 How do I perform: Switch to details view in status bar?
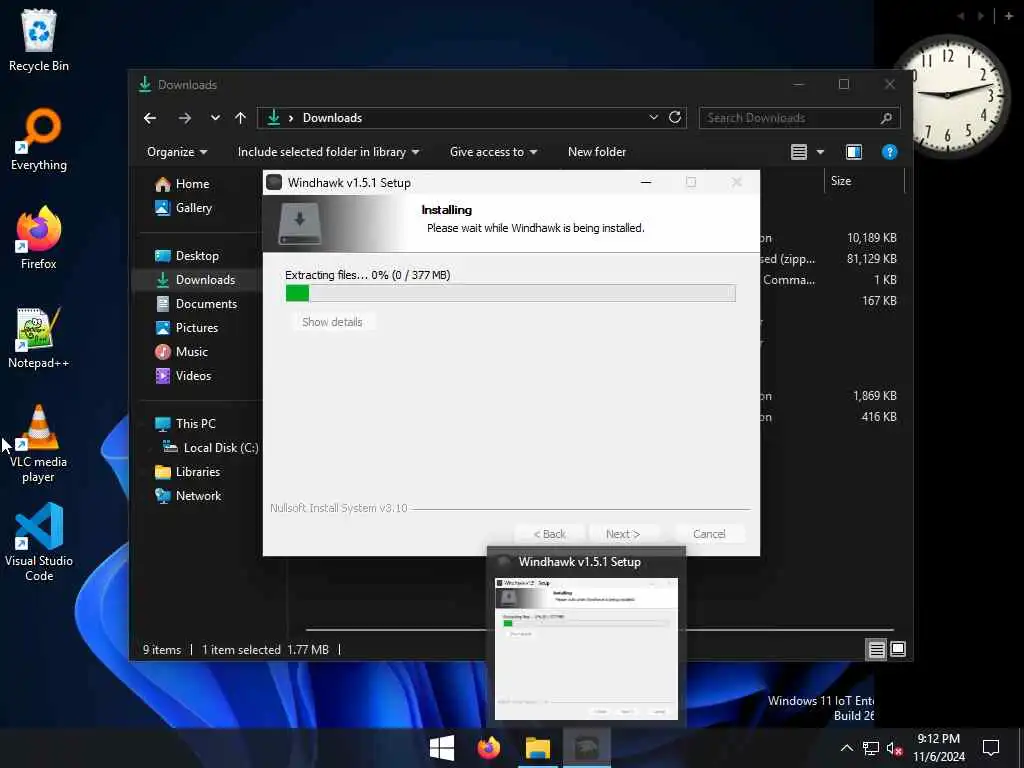[x=876, y=650]
